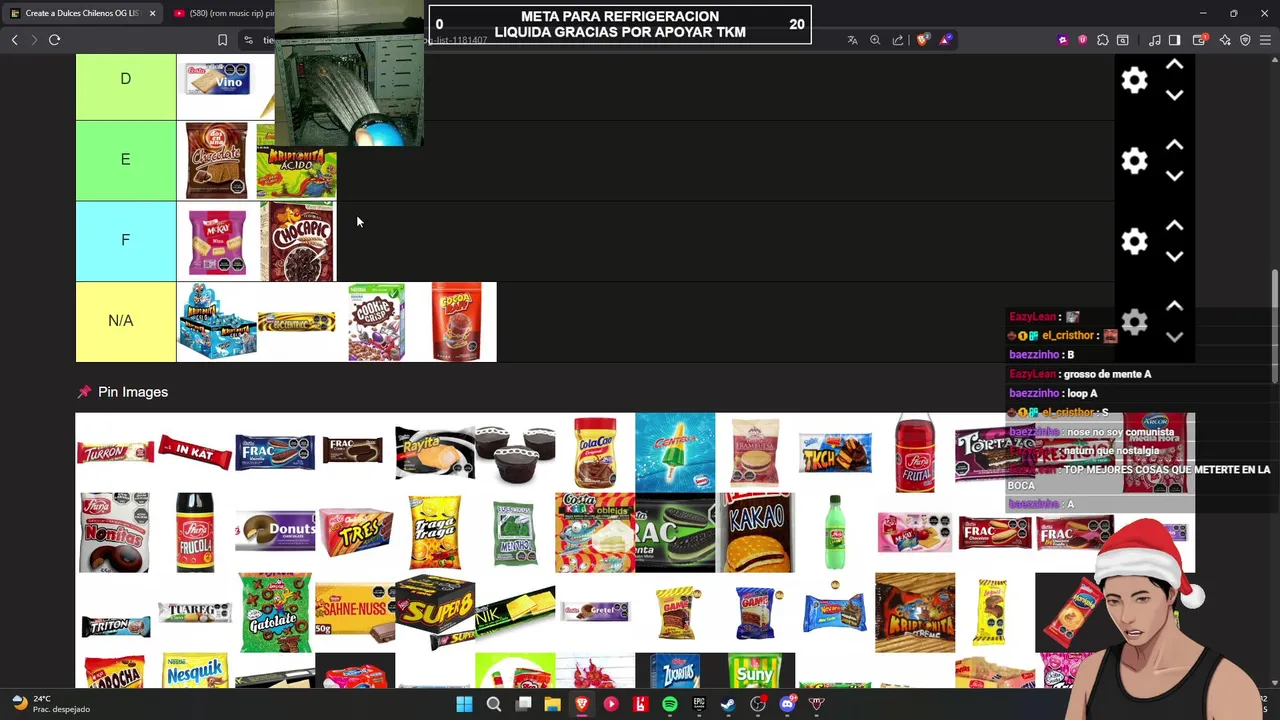Pick the Centella ice pop image
Image resolution: width=1280 pixels, height=720 pixels.
point(675,452)
